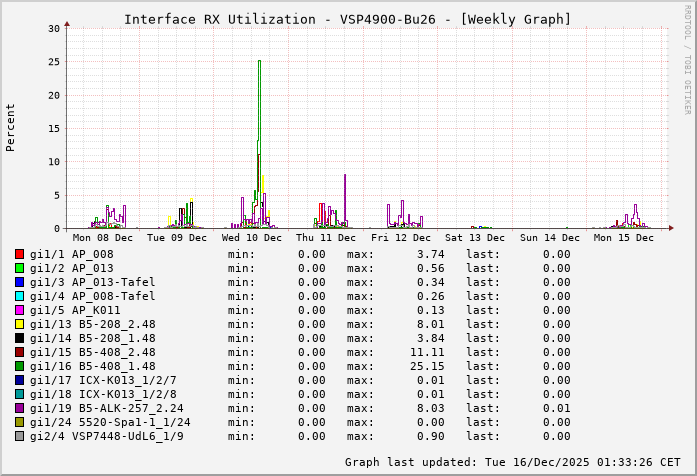Pick the cyan gi1/4 AP_008-Tafel swatch
The width and height of the screenshot is (697, 476).
(19, 296)
